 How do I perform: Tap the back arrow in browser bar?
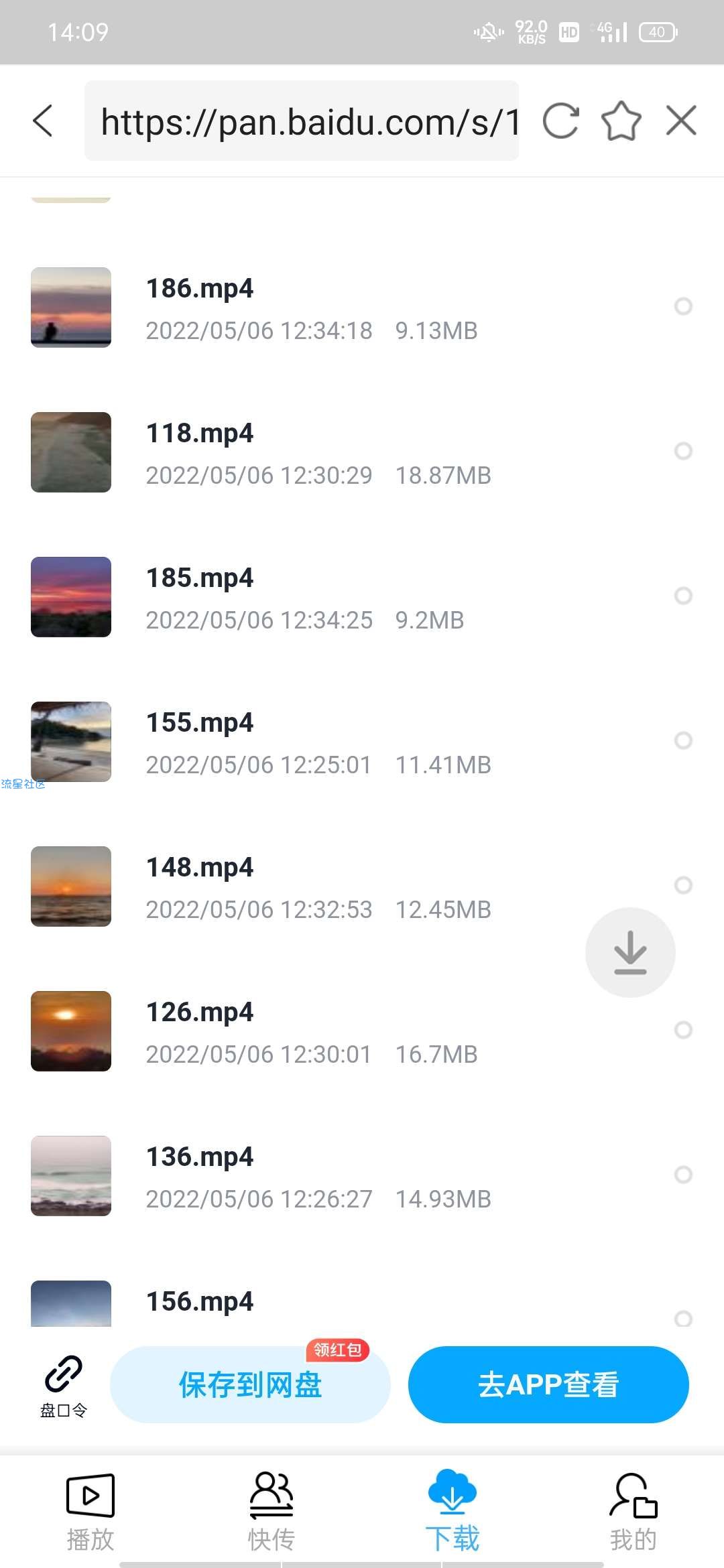(43, 121)
